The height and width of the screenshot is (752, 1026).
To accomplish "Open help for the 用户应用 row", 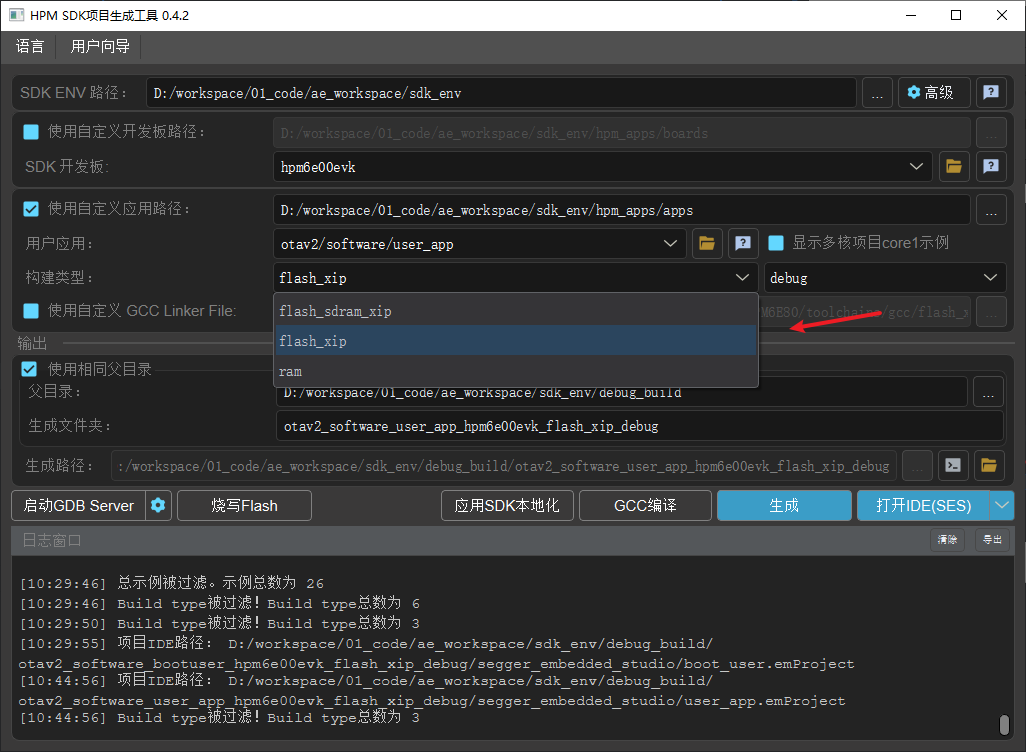I will [x=743, y=243].
